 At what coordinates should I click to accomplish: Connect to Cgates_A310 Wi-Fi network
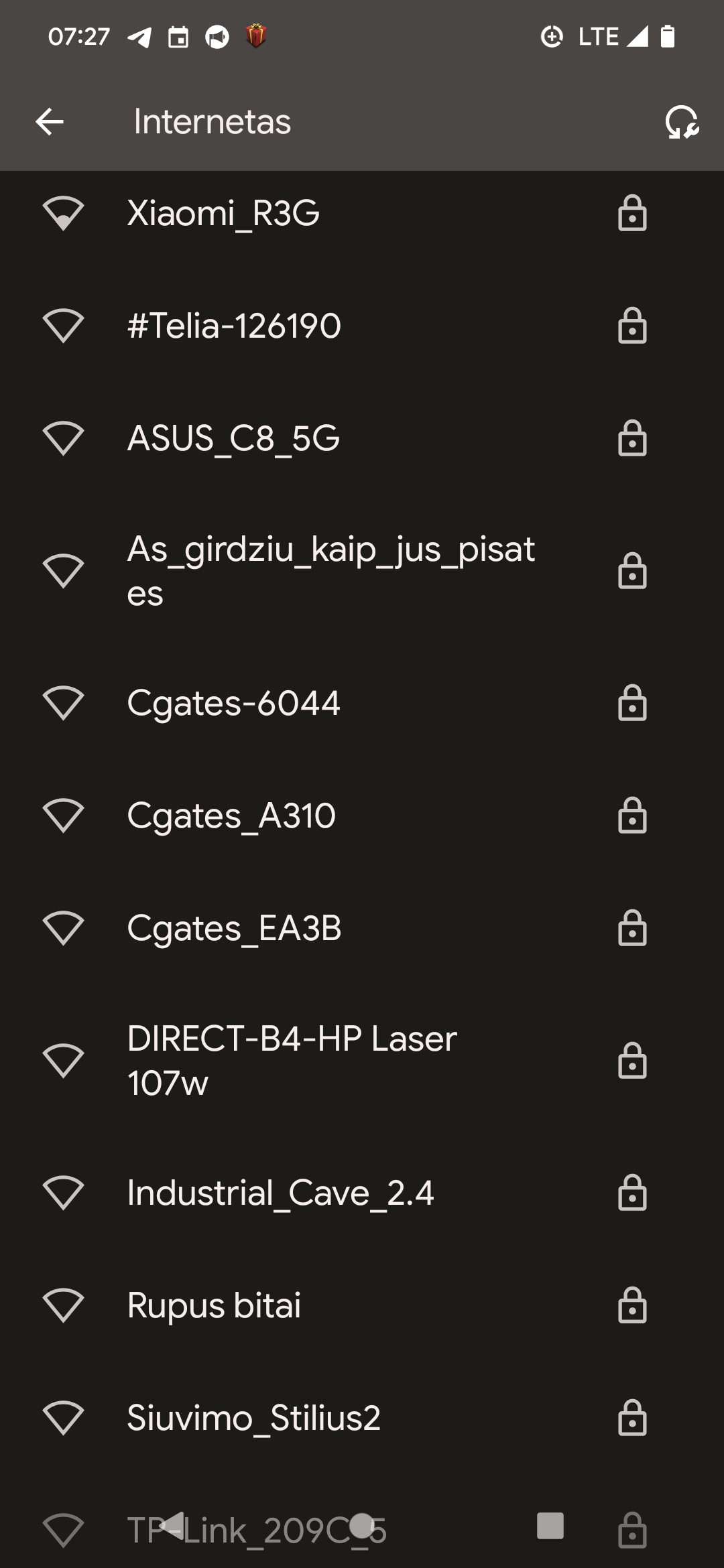231,816
